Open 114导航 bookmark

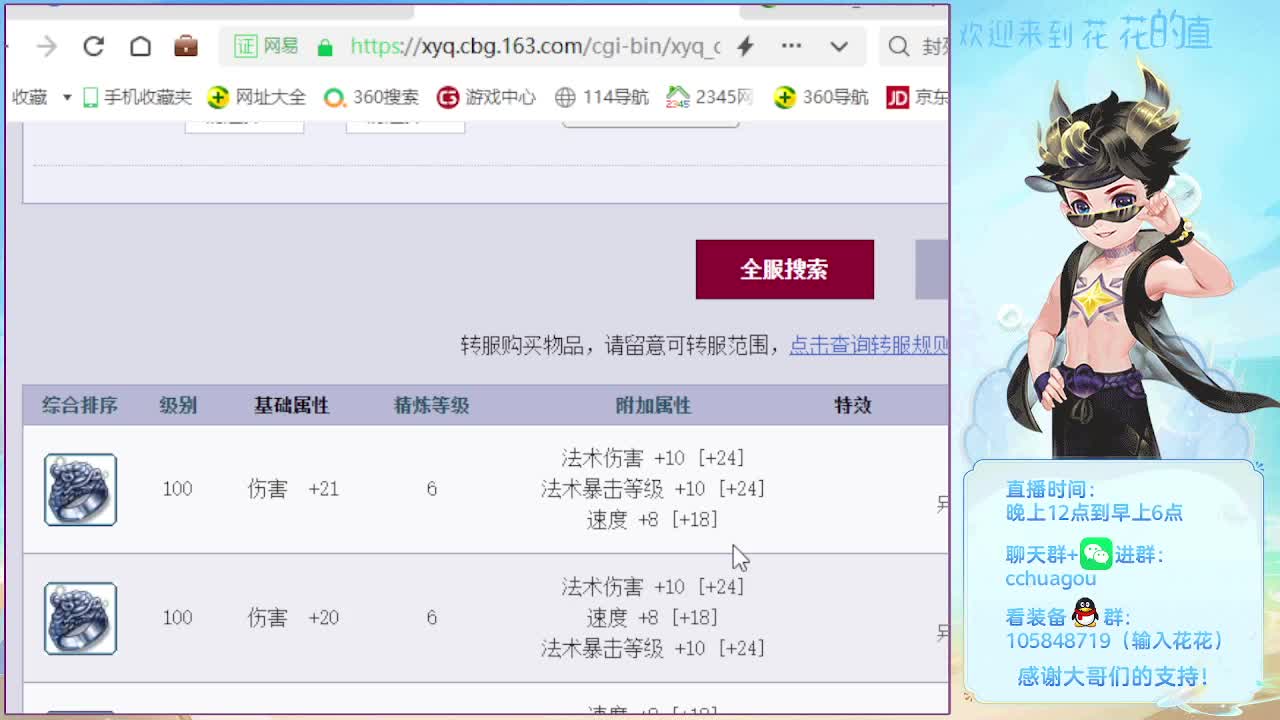coord(602,97)
